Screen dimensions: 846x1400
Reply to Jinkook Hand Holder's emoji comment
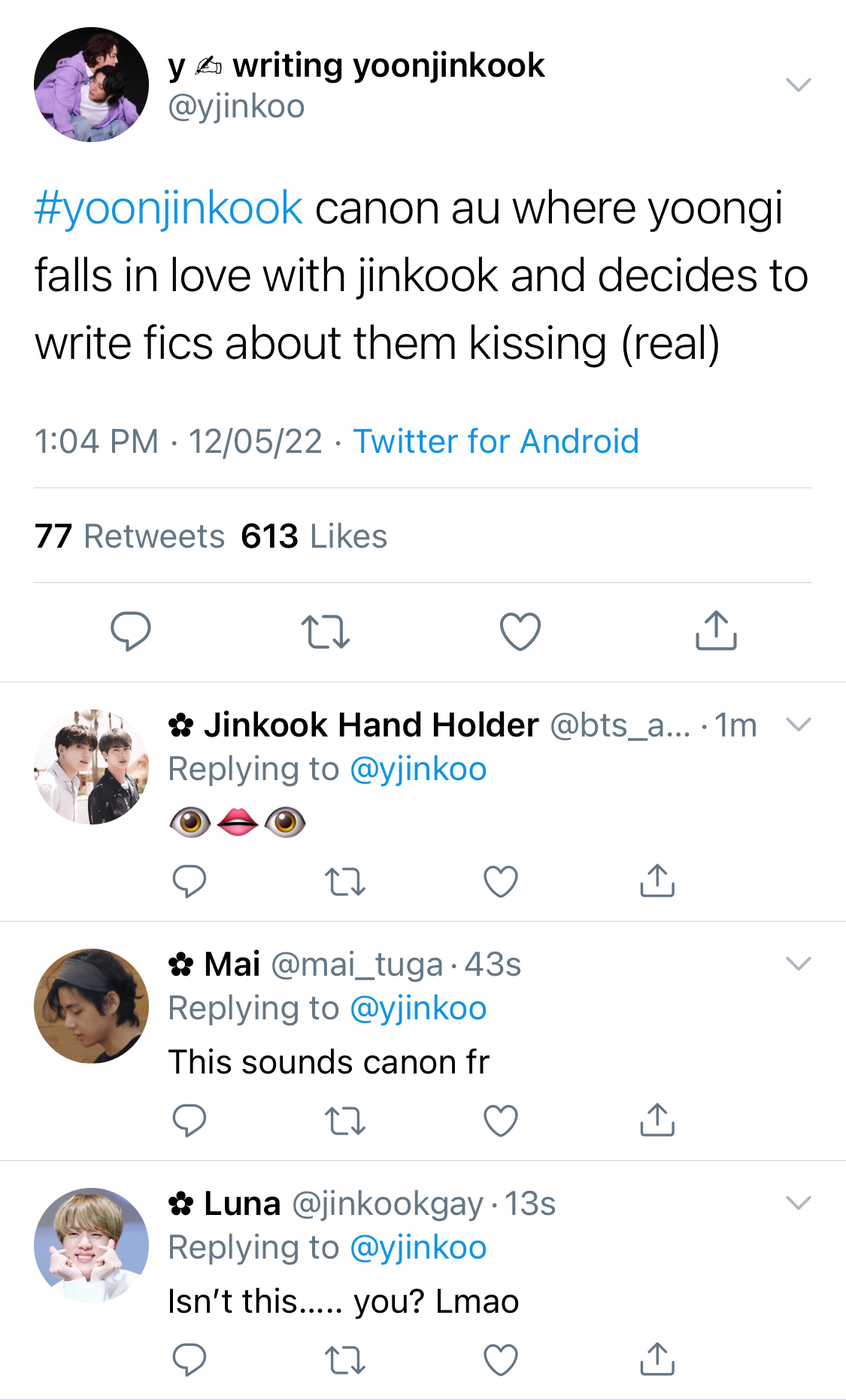tap(190, 881)
